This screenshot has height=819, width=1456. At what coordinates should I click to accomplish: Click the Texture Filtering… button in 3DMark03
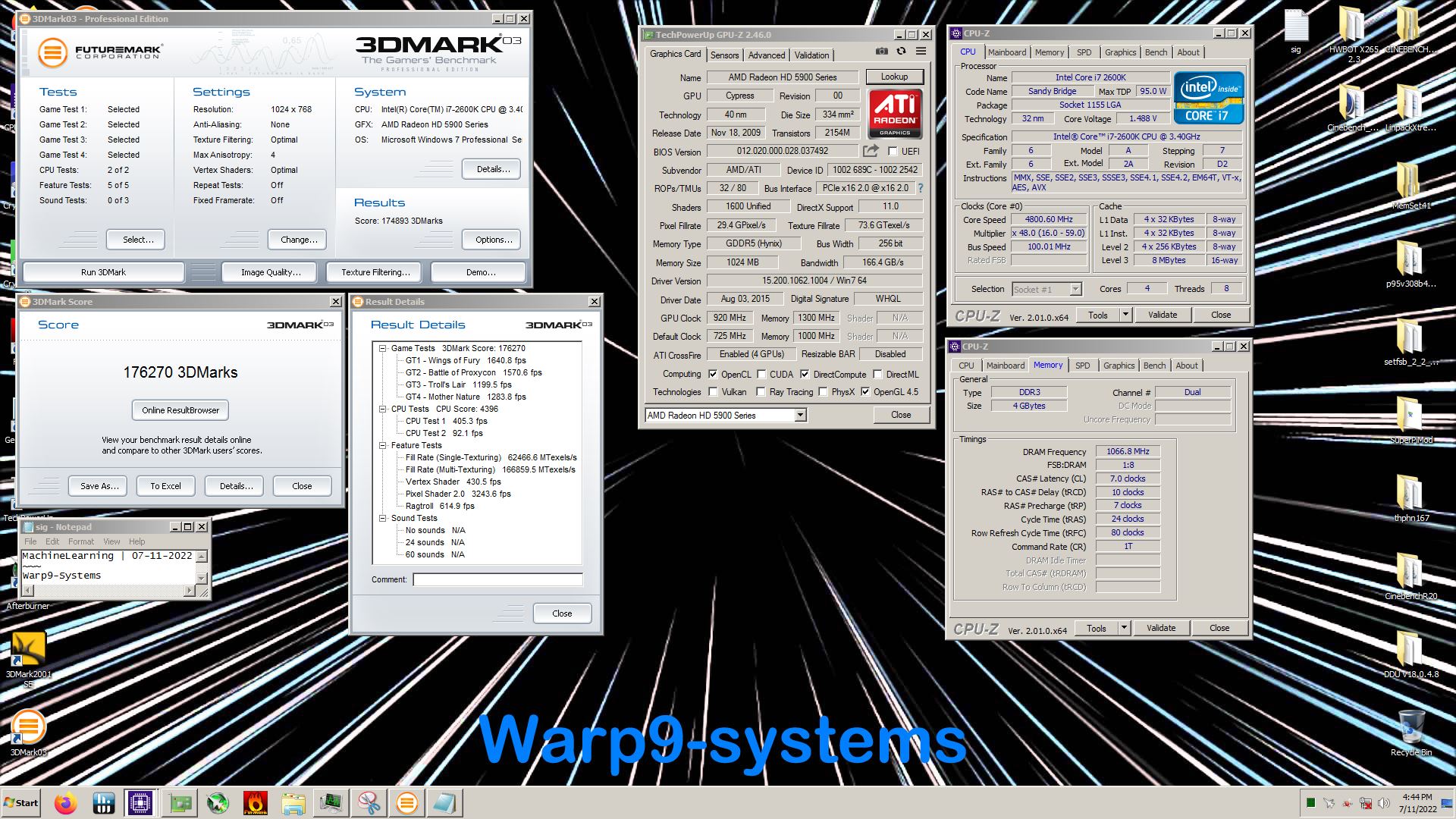pyautogui.click(x=375, y=272)
